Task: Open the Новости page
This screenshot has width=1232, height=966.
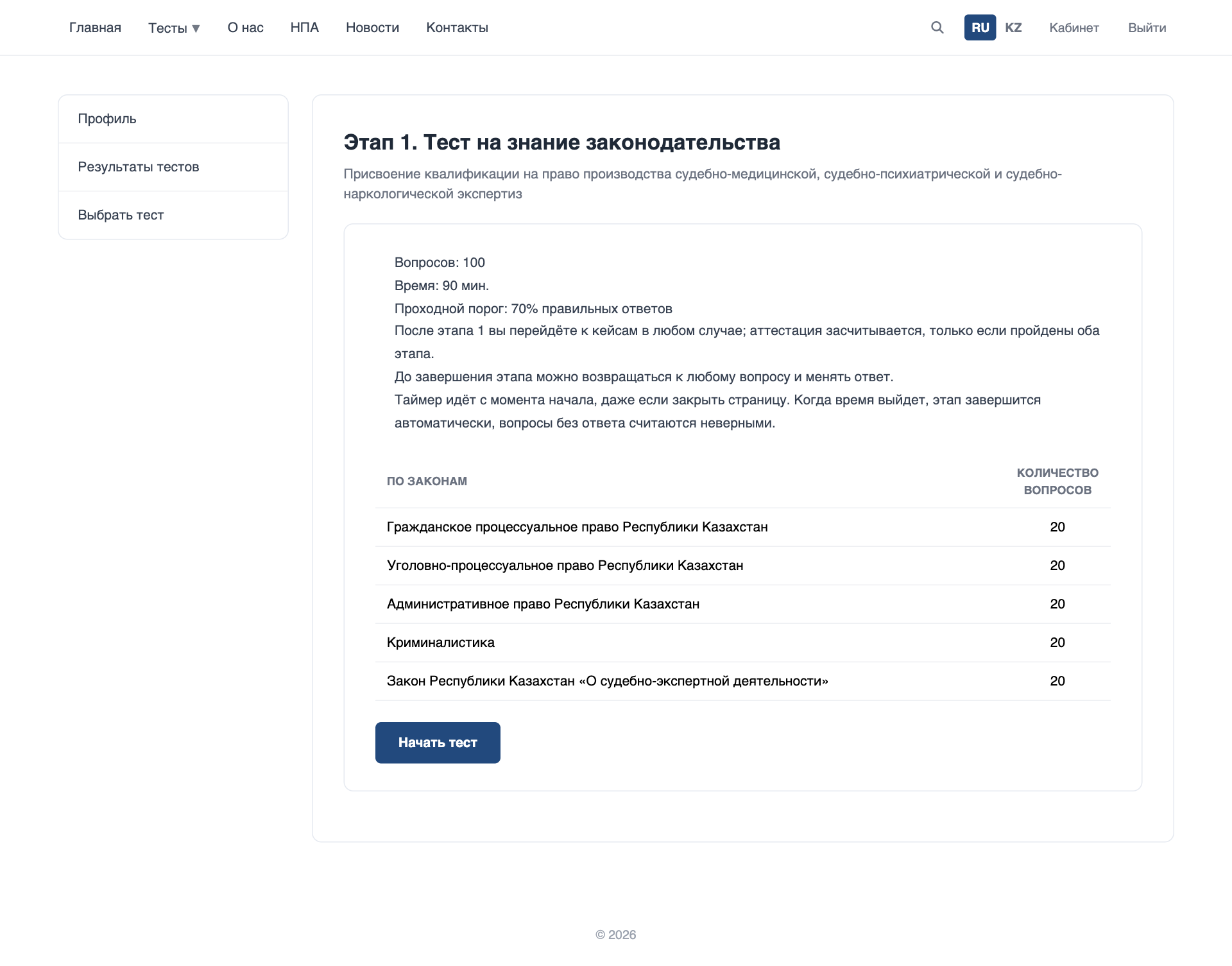Action: (x=372, y=28)
